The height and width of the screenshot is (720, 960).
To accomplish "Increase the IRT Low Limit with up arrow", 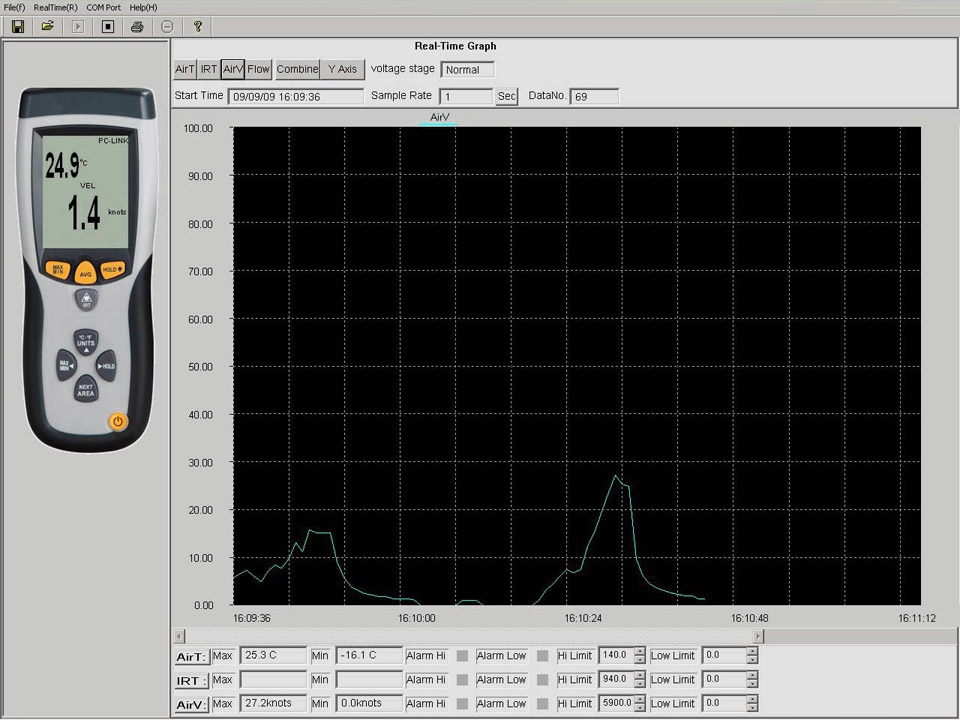I will tap(752, 676).
